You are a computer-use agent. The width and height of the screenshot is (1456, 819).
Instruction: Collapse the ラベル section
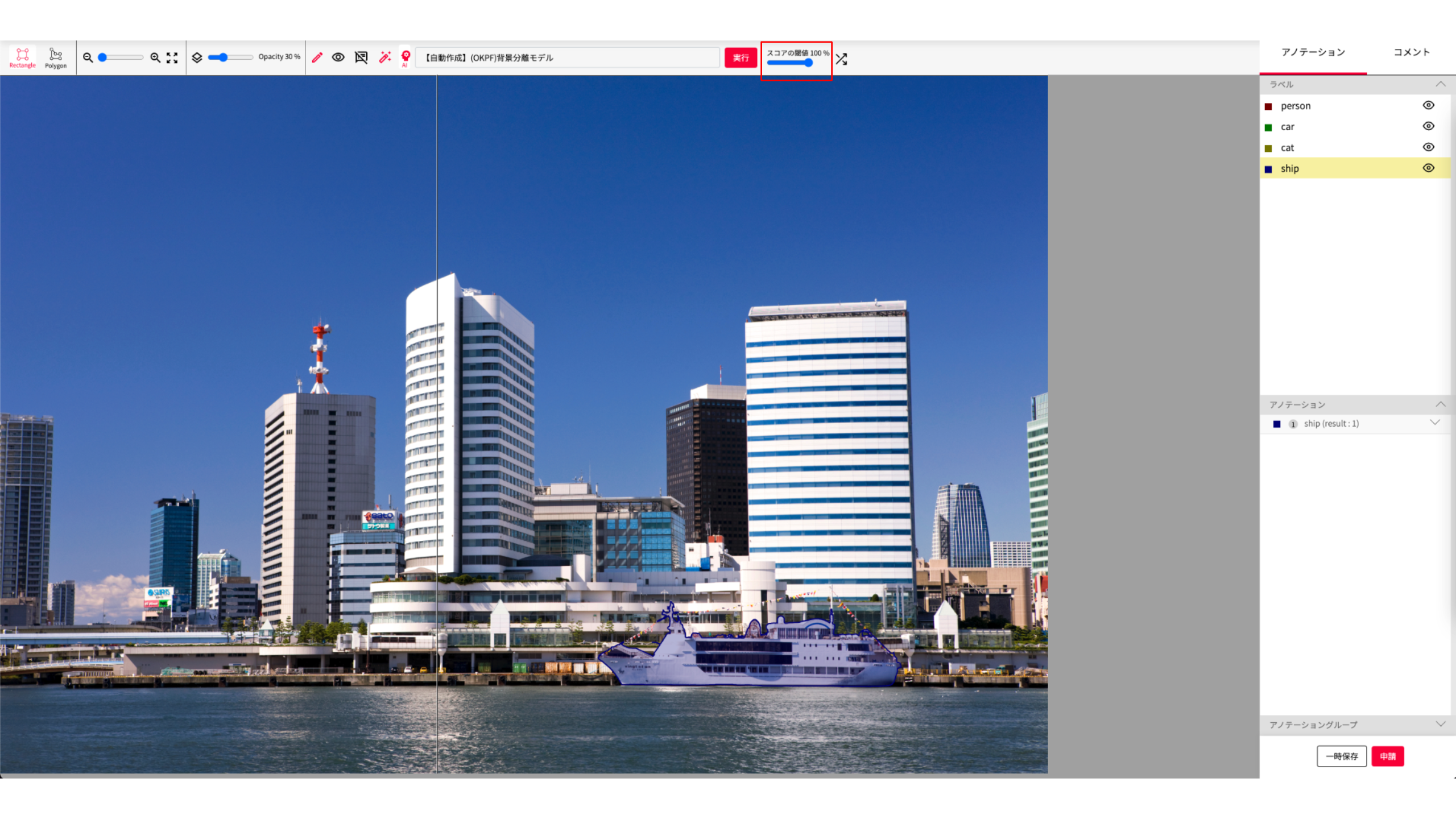click(1440, 84)
